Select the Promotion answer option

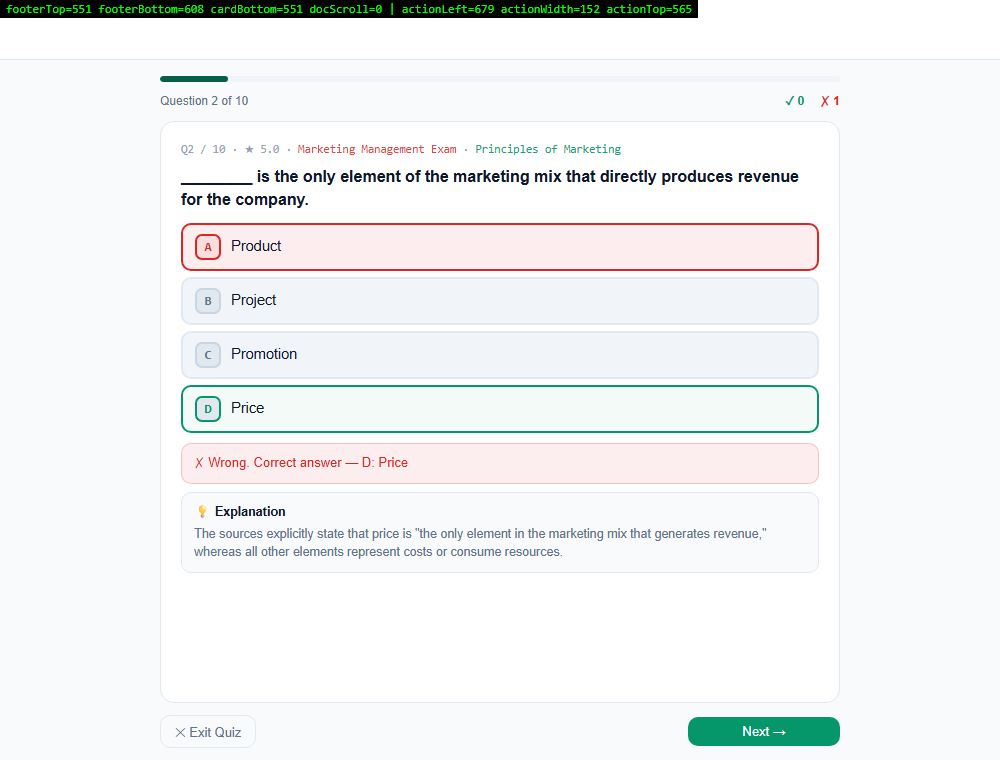[x=500, y=355]
